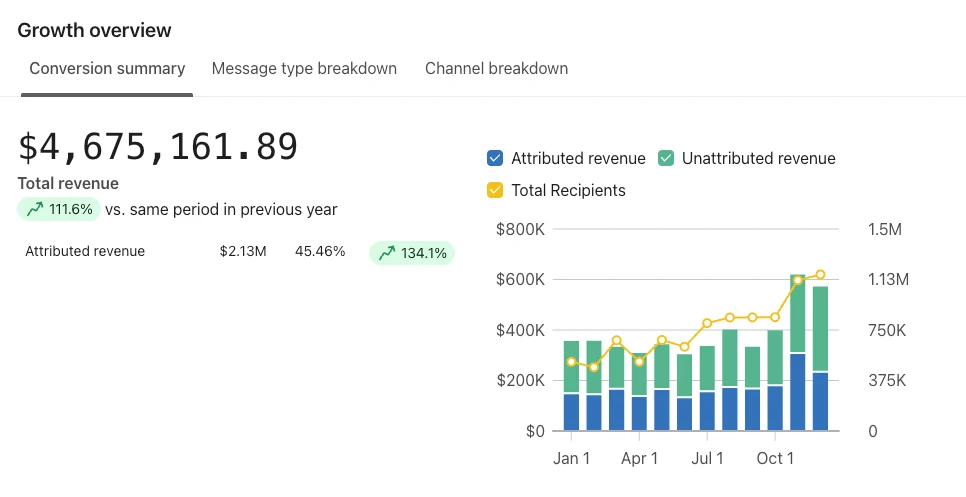Click the 1.5M right axis label
Viewport: 966px width, 497px height.
pyautogui.click(x=885, y=230)
